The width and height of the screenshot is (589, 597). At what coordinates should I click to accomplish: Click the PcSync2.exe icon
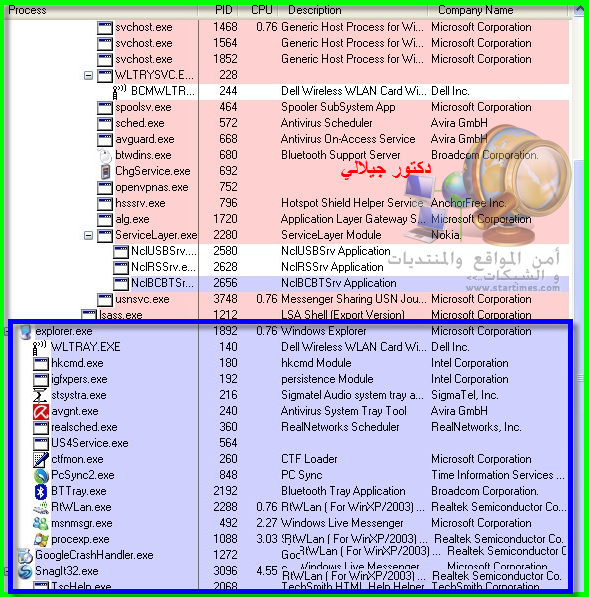pyautogui.click(x=41, y=475)
